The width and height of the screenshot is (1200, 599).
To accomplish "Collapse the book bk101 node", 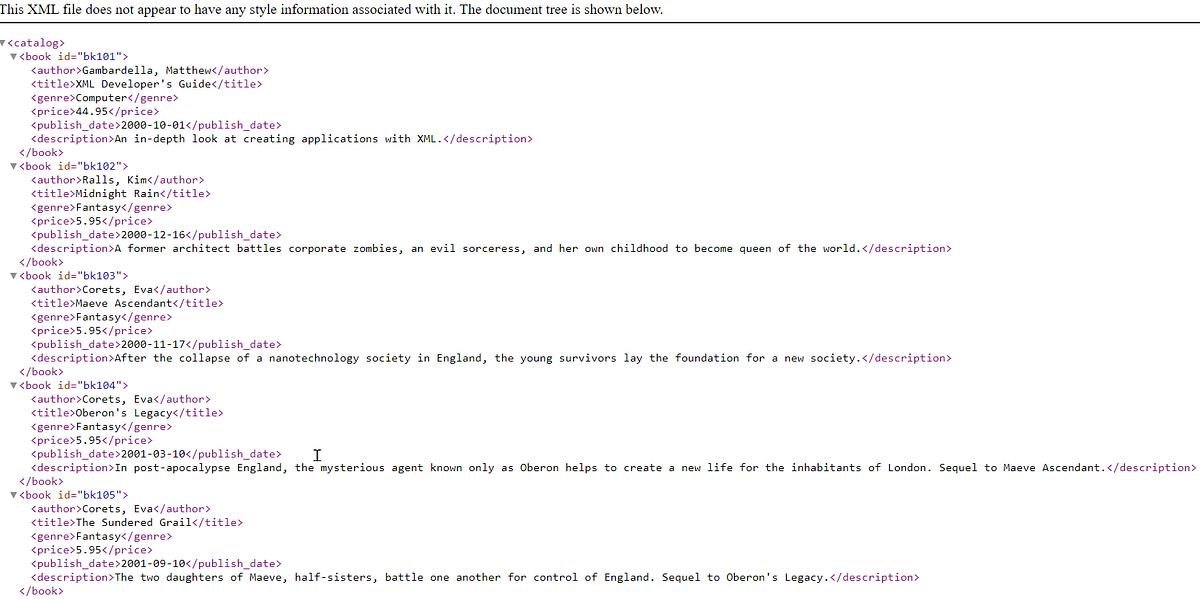I will coord(16,56).
